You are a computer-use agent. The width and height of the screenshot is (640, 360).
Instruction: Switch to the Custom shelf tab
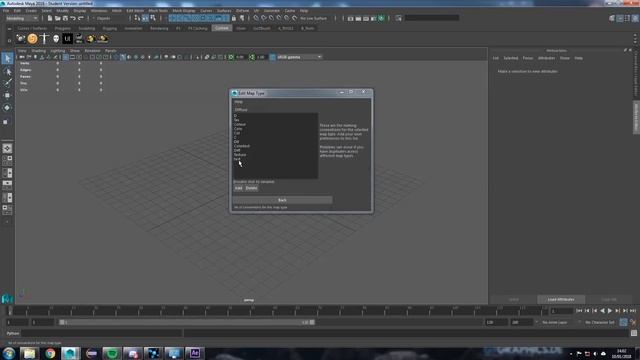click(x=222, y=28)
